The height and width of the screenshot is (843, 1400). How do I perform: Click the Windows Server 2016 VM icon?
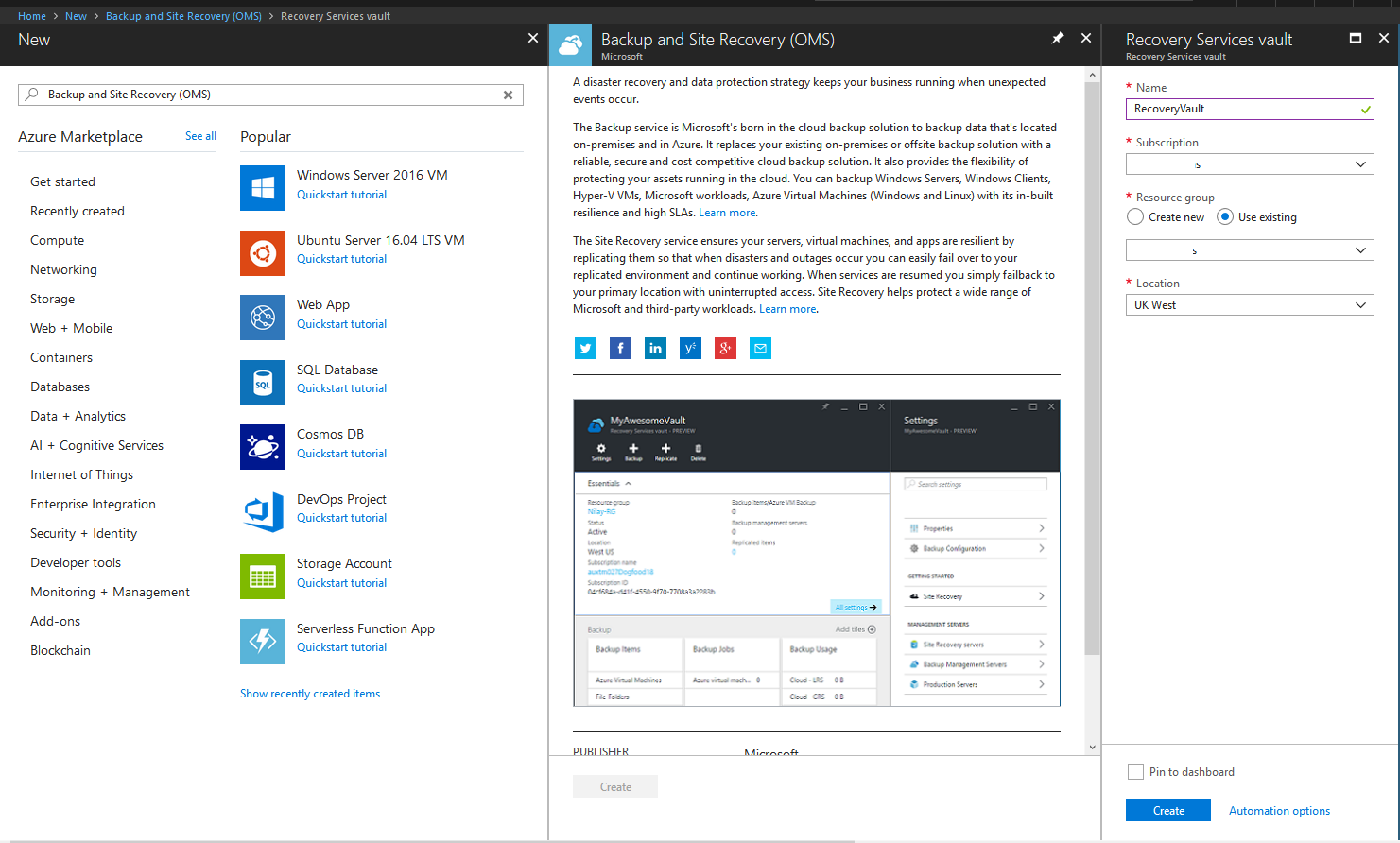pos(263,187)
